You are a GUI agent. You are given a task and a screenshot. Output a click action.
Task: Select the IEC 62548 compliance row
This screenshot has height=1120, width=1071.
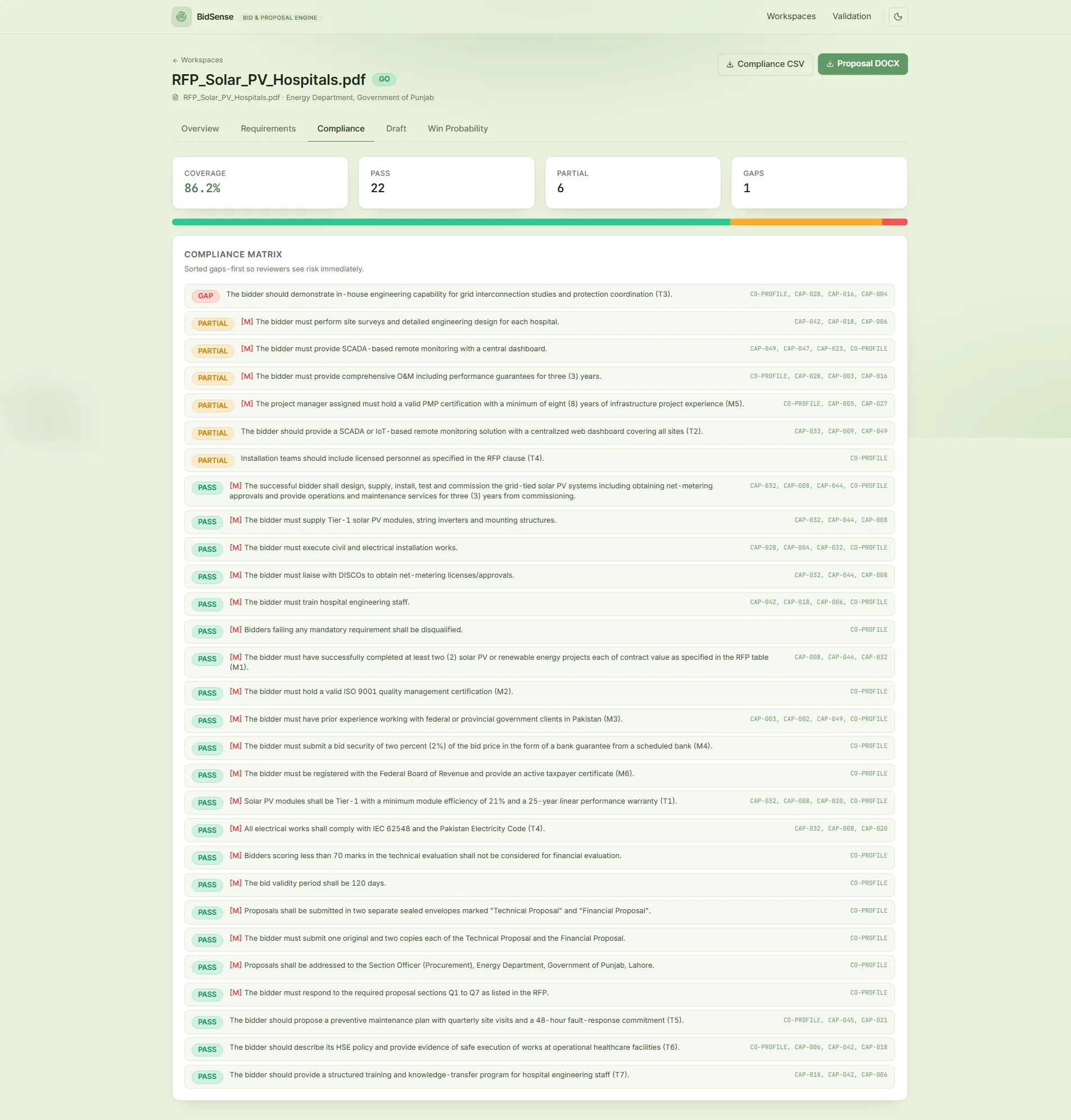[539, 829]
